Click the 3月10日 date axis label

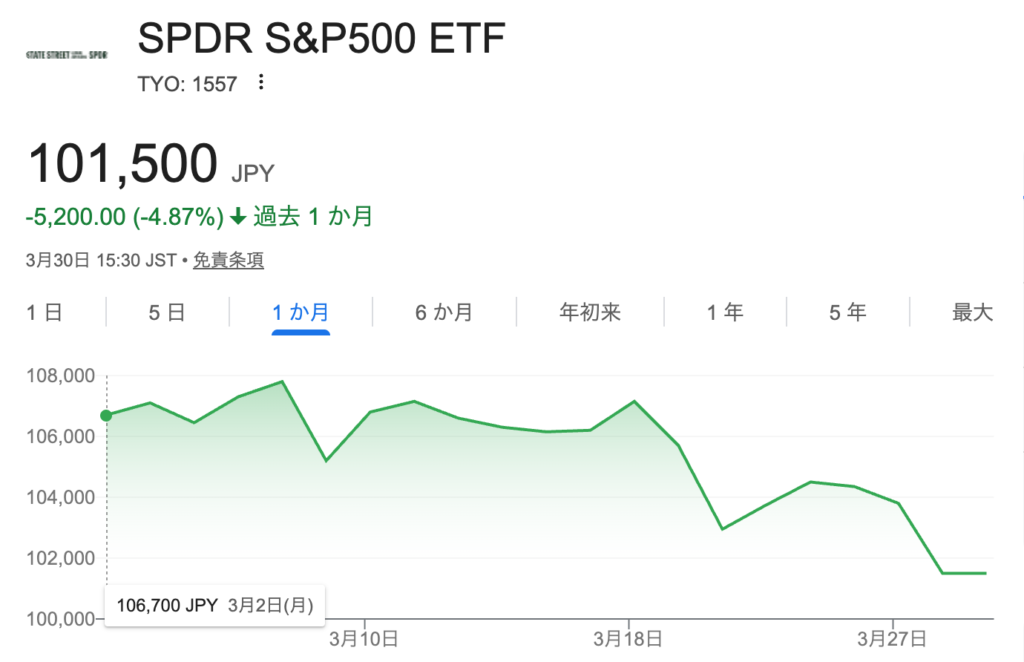pyautogui.click(x=364, y=637)
